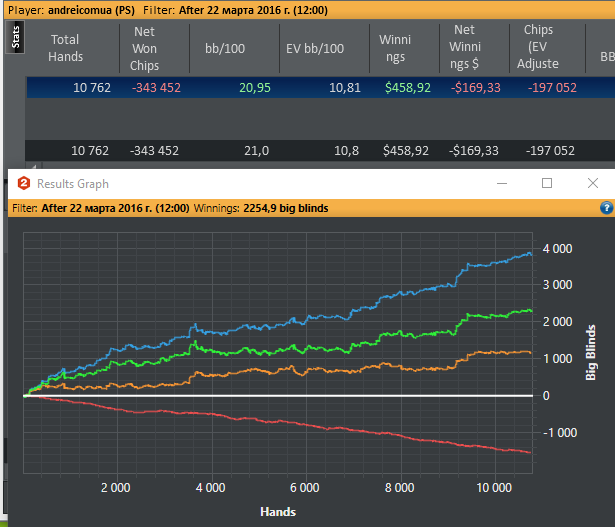Select the 10 762 total hands cell in highlighted row
The width and height of the screenshot is (615, 527).
tap(92, 87)
